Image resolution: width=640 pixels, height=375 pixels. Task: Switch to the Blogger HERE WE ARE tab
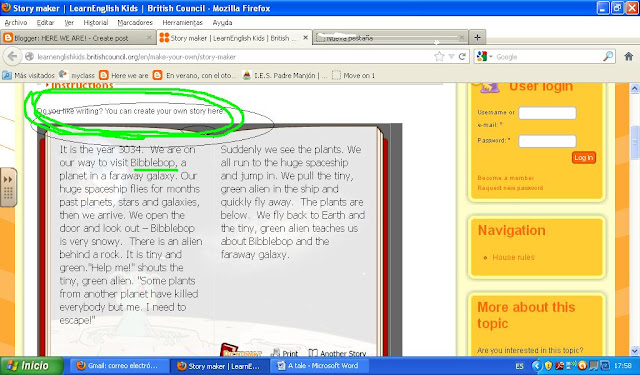(x=78, y=38)
